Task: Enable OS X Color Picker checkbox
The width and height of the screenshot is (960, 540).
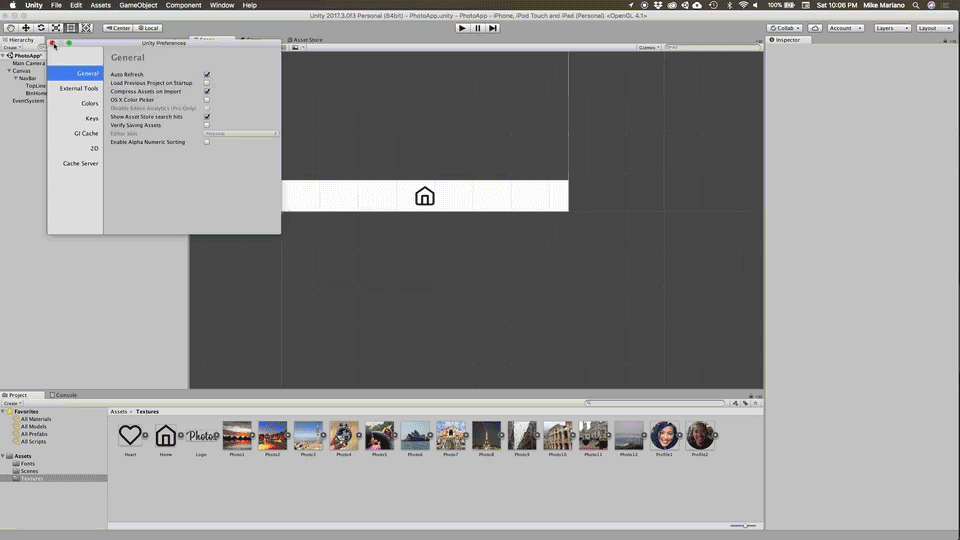Action: click(207, 100)
